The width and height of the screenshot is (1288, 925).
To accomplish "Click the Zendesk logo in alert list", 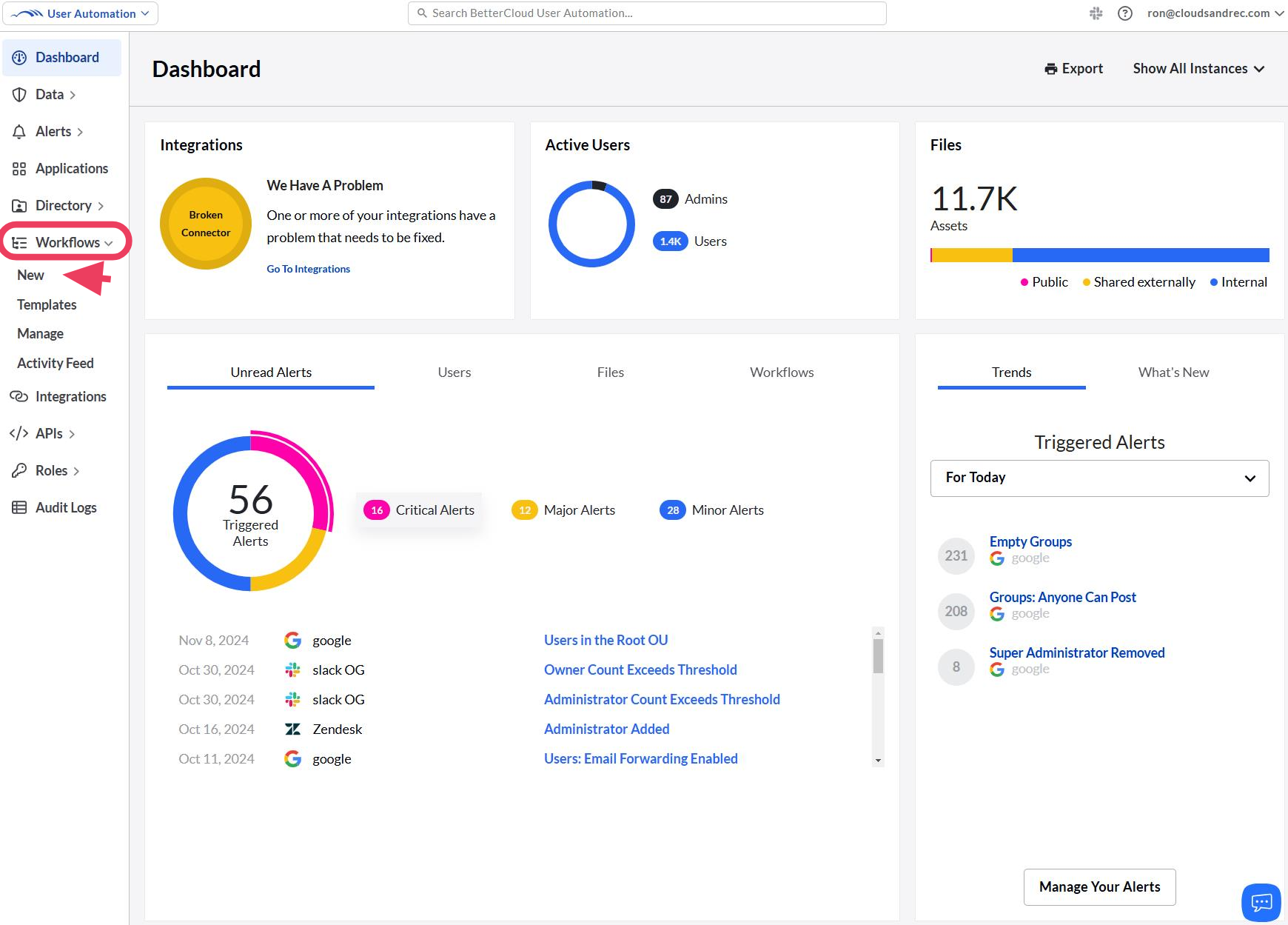I will point(293,729).
